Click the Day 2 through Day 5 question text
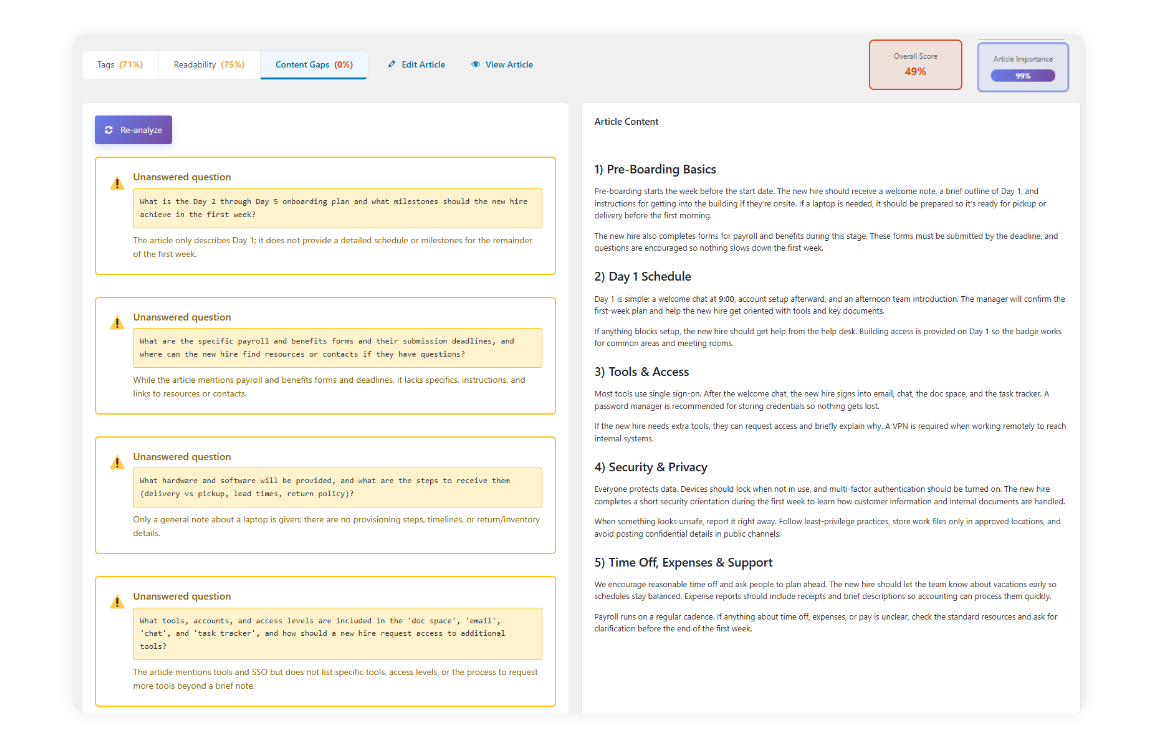The width and height of the screenshot is (1157, 747). pos(333,207)
